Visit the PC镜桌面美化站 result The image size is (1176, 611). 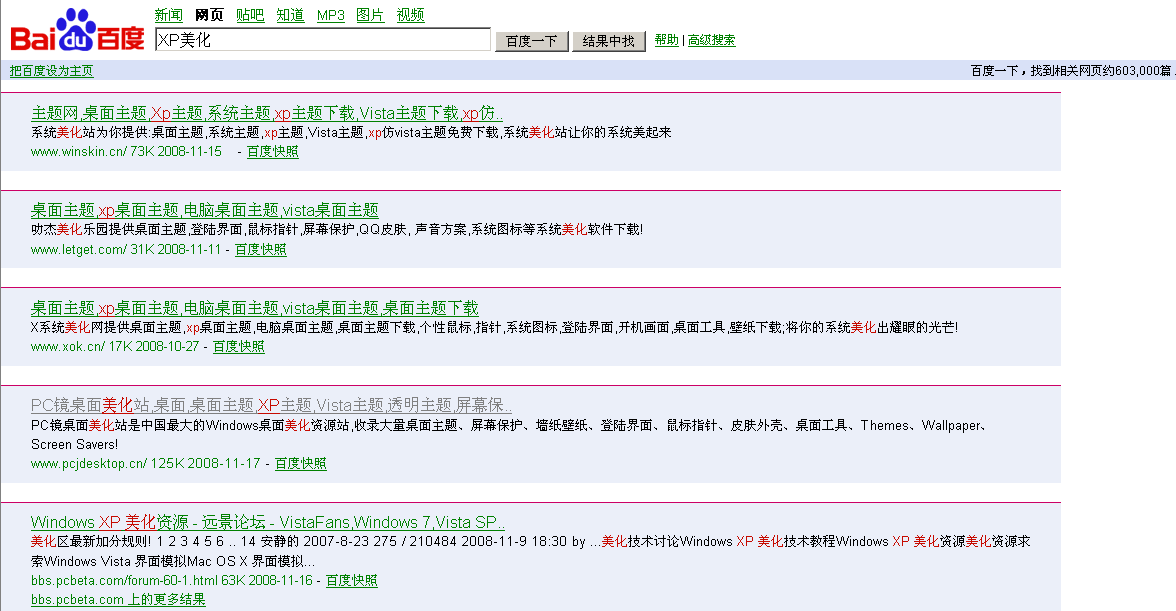(270, 405)
